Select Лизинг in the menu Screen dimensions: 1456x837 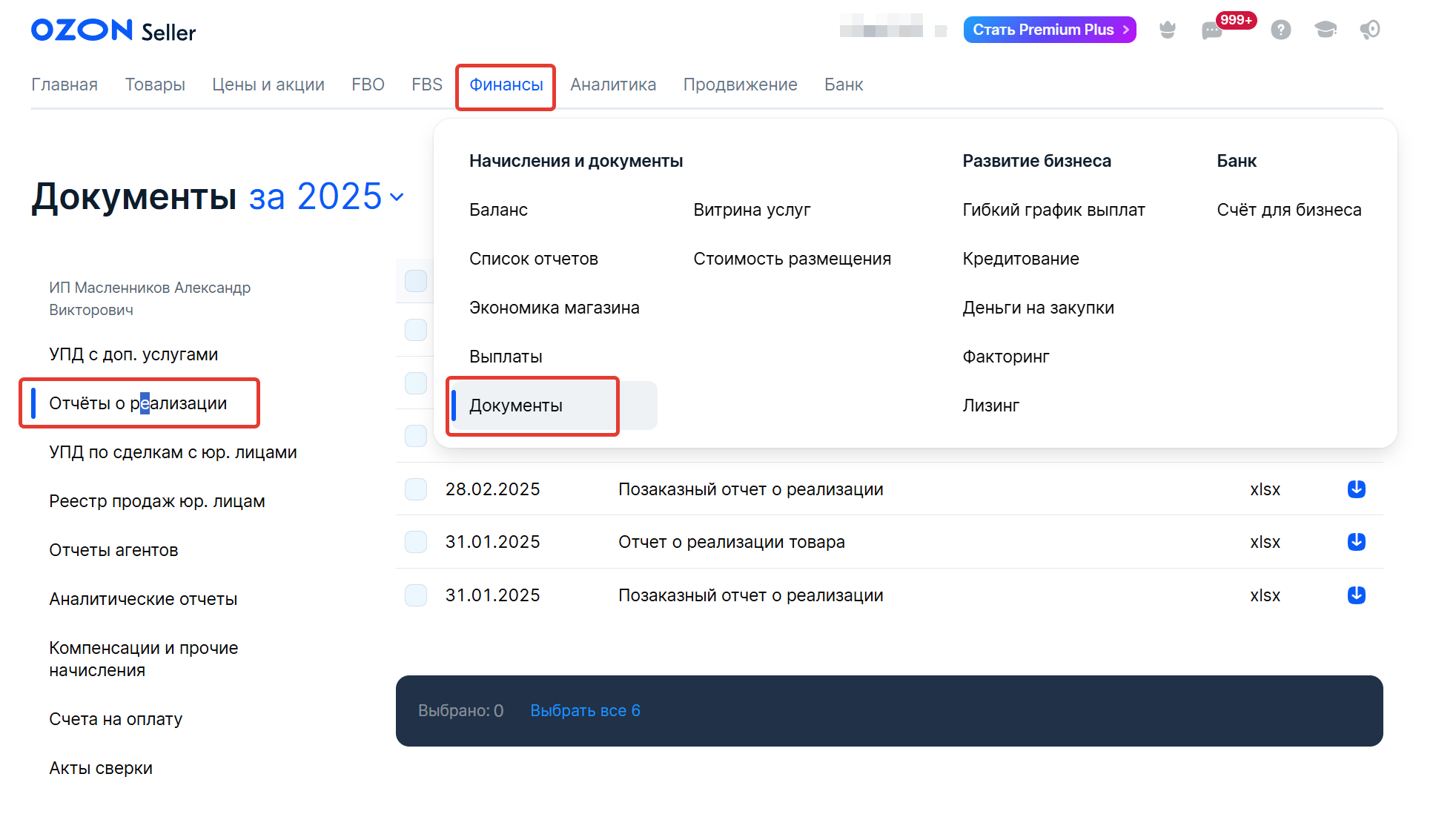click(x=991, y=406)
